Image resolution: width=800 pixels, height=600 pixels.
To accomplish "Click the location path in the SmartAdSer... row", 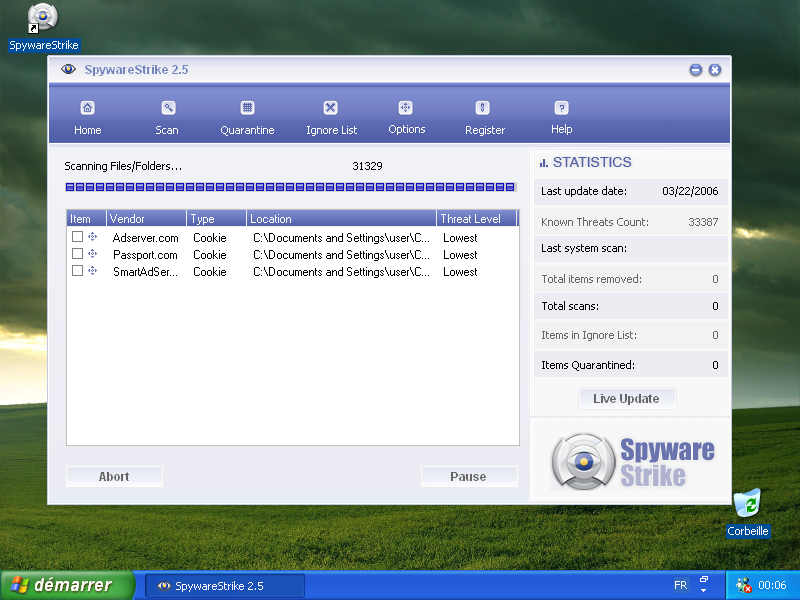I will pos(341,271).
